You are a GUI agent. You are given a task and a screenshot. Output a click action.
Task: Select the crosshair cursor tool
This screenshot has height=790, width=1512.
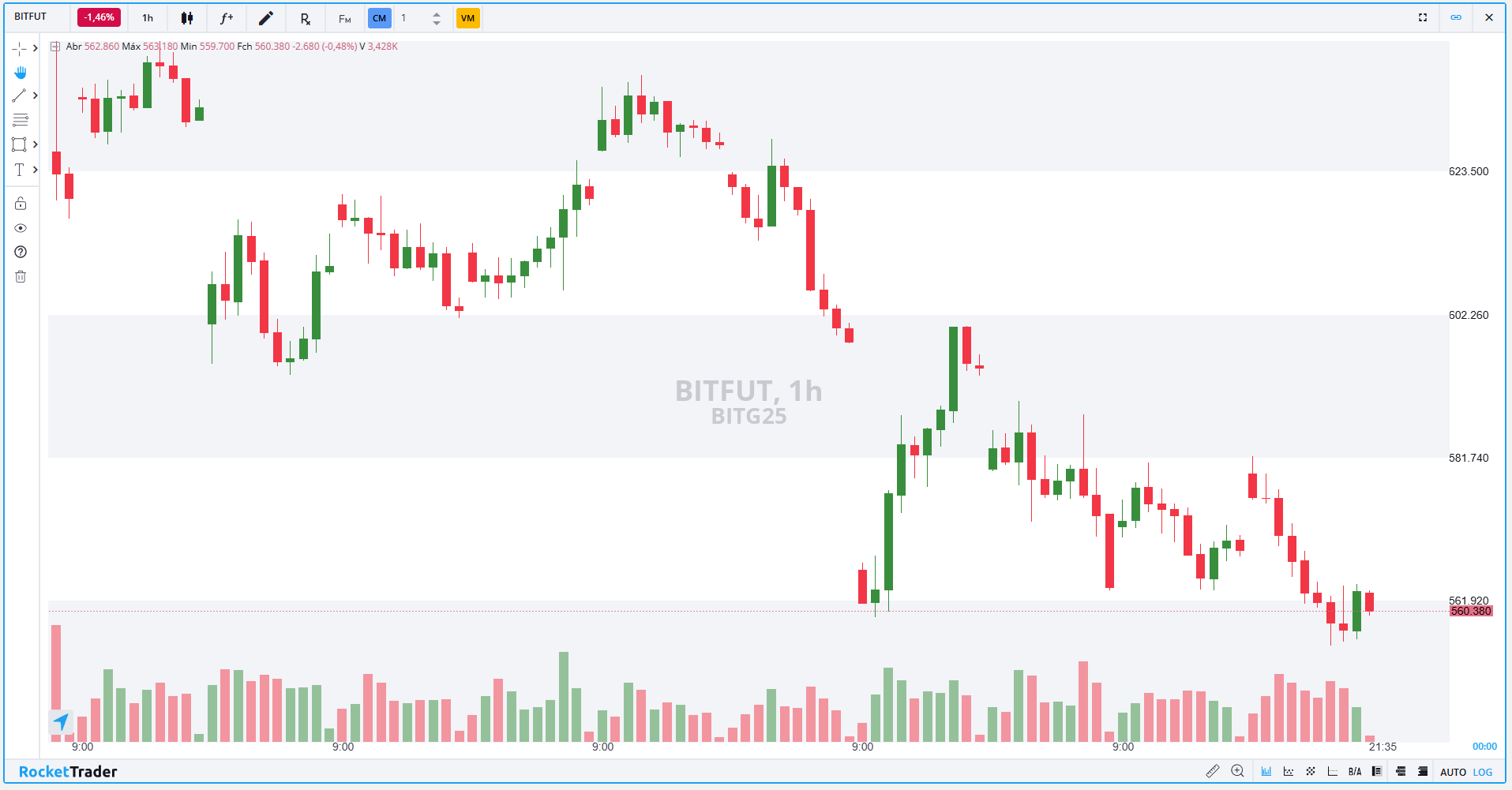point(20,48)
